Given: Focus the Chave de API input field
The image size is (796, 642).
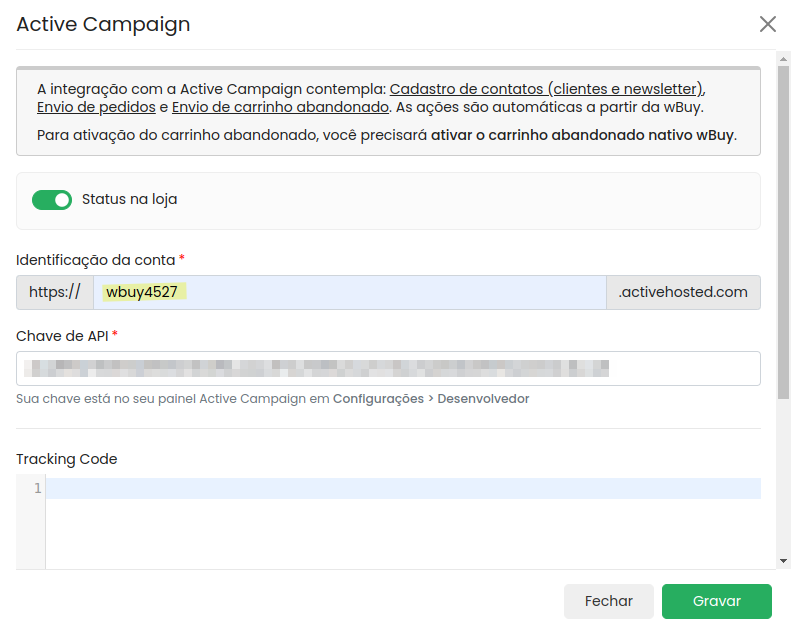Looking at the screenshot, I should (388, 369).
